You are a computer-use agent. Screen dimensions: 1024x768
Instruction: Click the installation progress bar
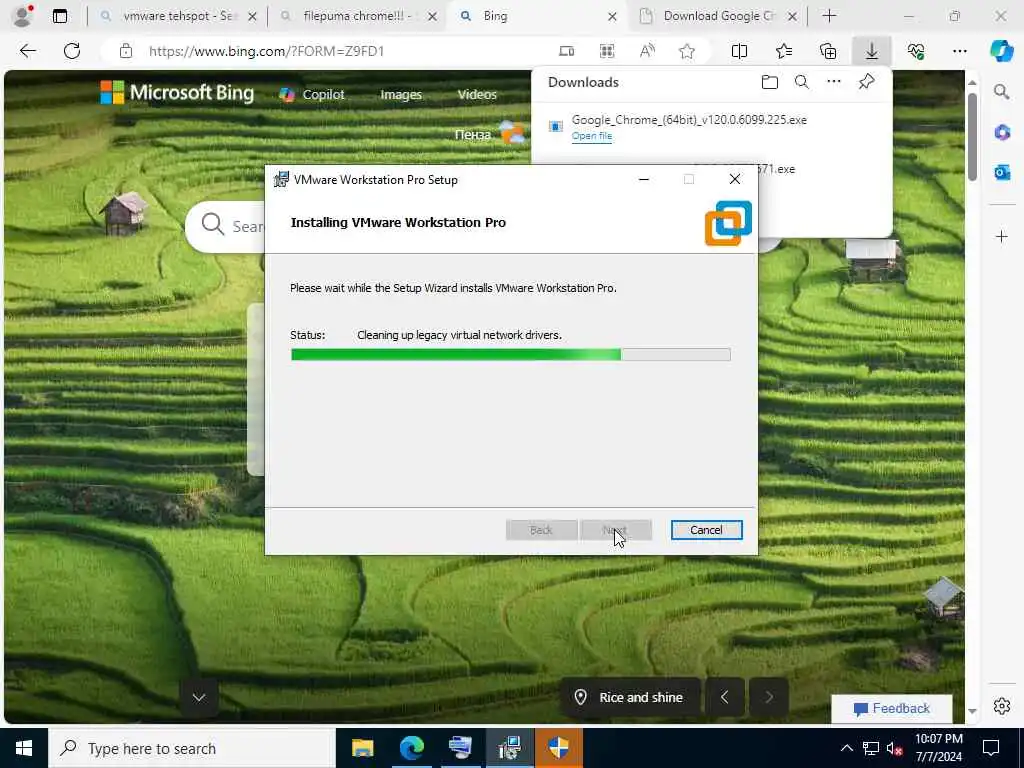click(x=511, y=355)
